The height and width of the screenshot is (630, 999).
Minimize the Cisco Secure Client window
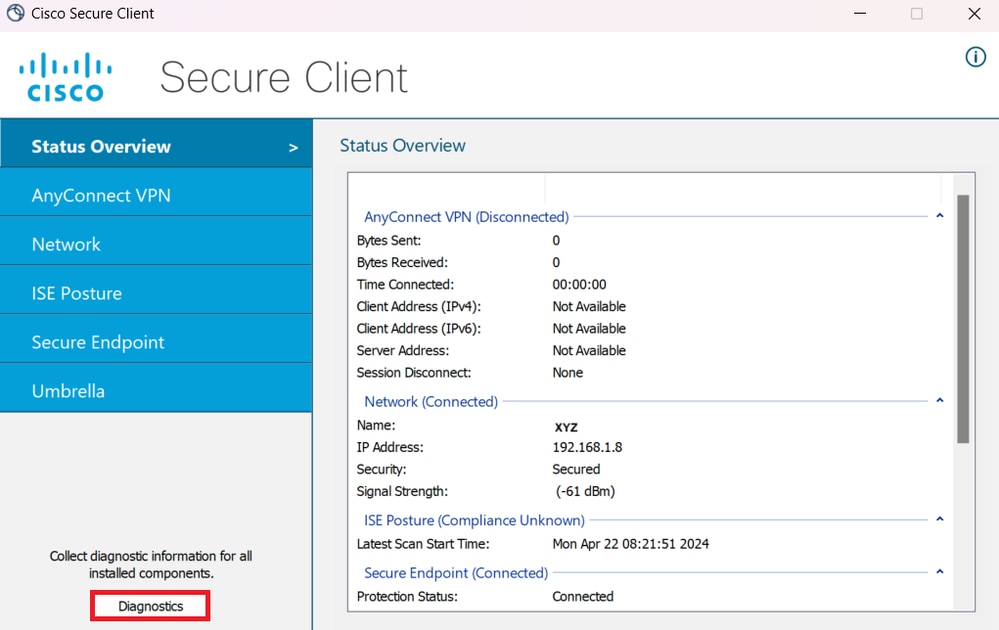[x=860, y=13]
